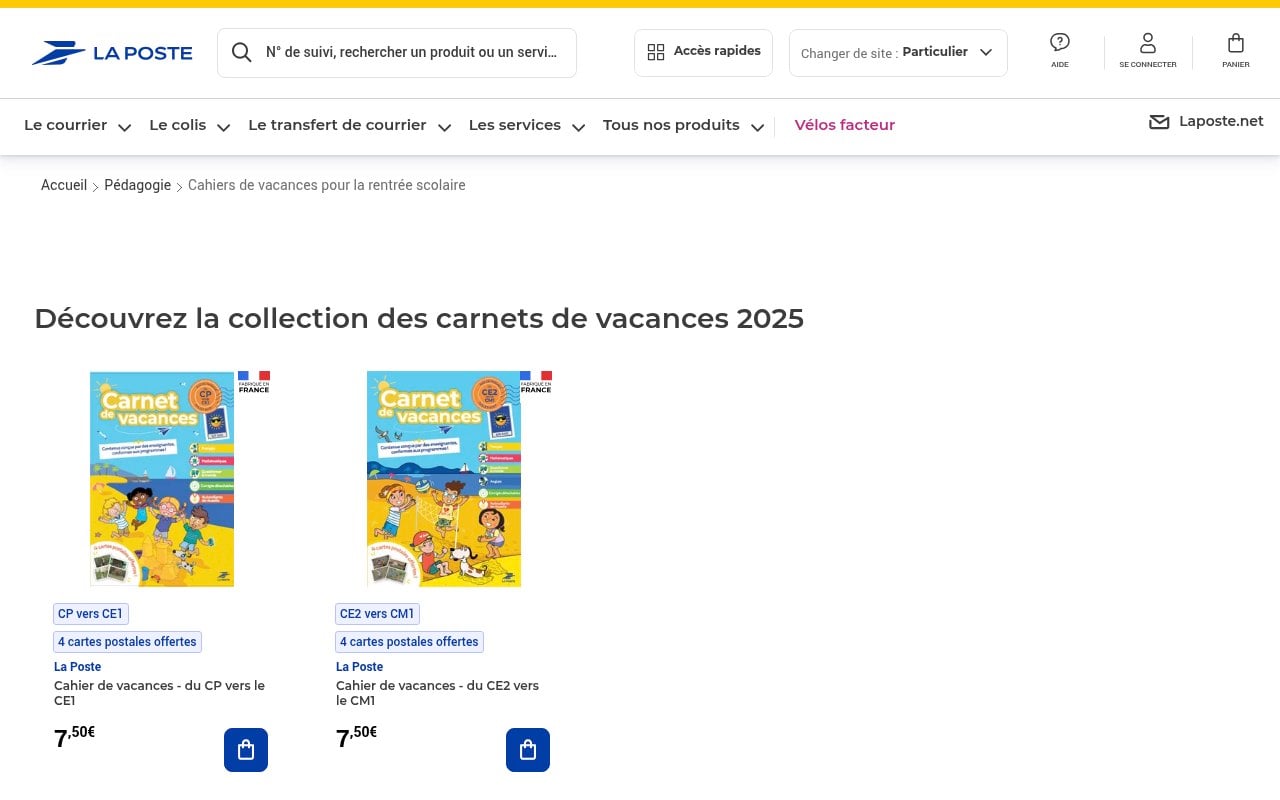Add CP vers CE1 cahier to cart
Image resolution: width=1280 pixels, height=800 pixels.
[246, 750]
